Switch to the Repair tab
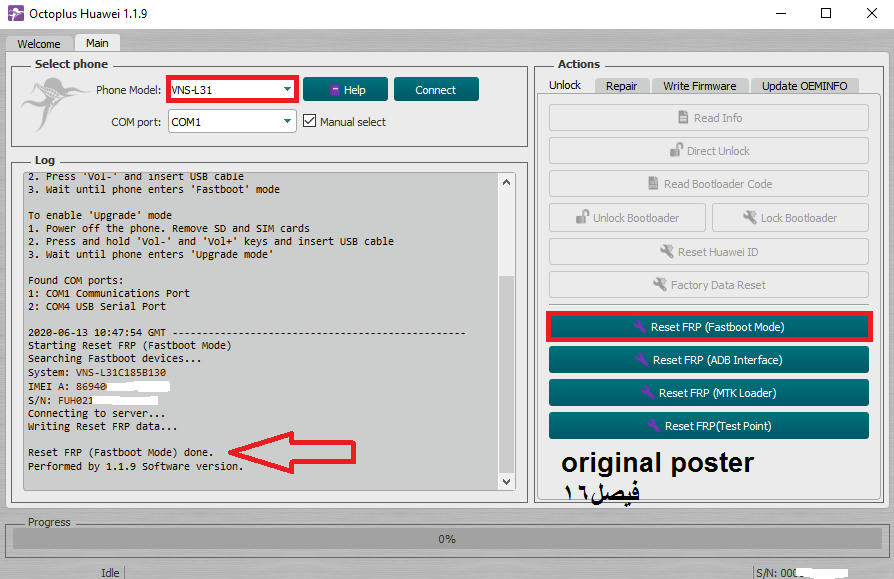This screenshot has height=579, width=894. point(621,86)
